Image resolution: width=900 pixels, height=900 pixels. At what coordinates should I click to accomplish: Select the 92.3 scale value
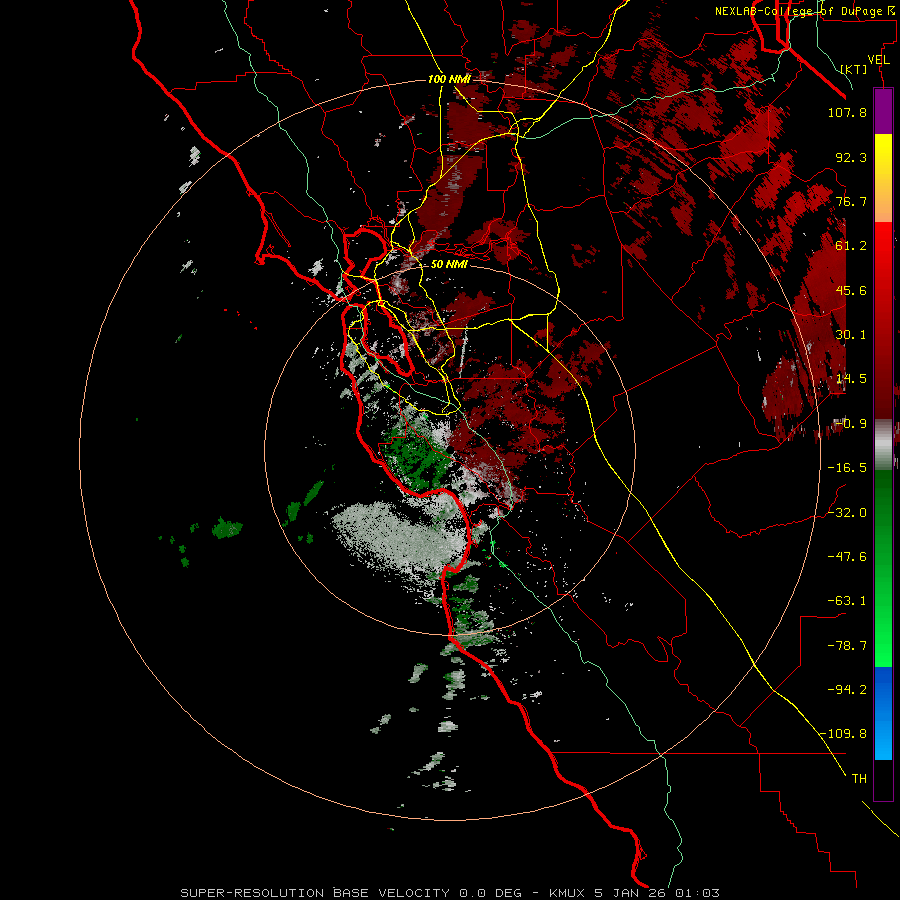pyautogui.click(x=851, y=157)
